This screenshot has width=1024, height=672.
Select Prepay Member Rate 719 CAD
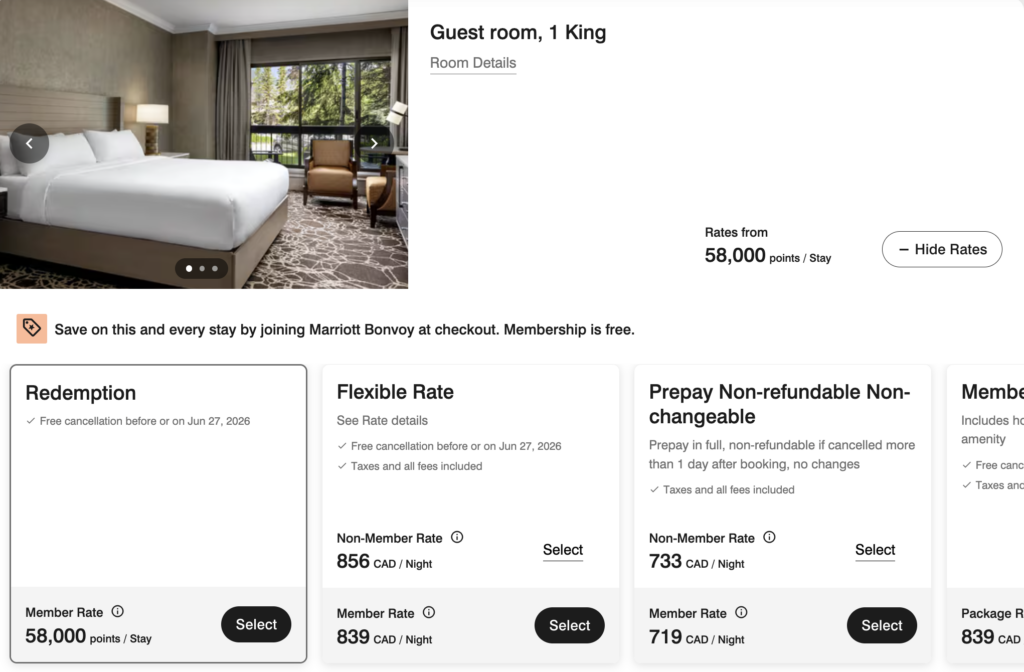pos(881,625)
